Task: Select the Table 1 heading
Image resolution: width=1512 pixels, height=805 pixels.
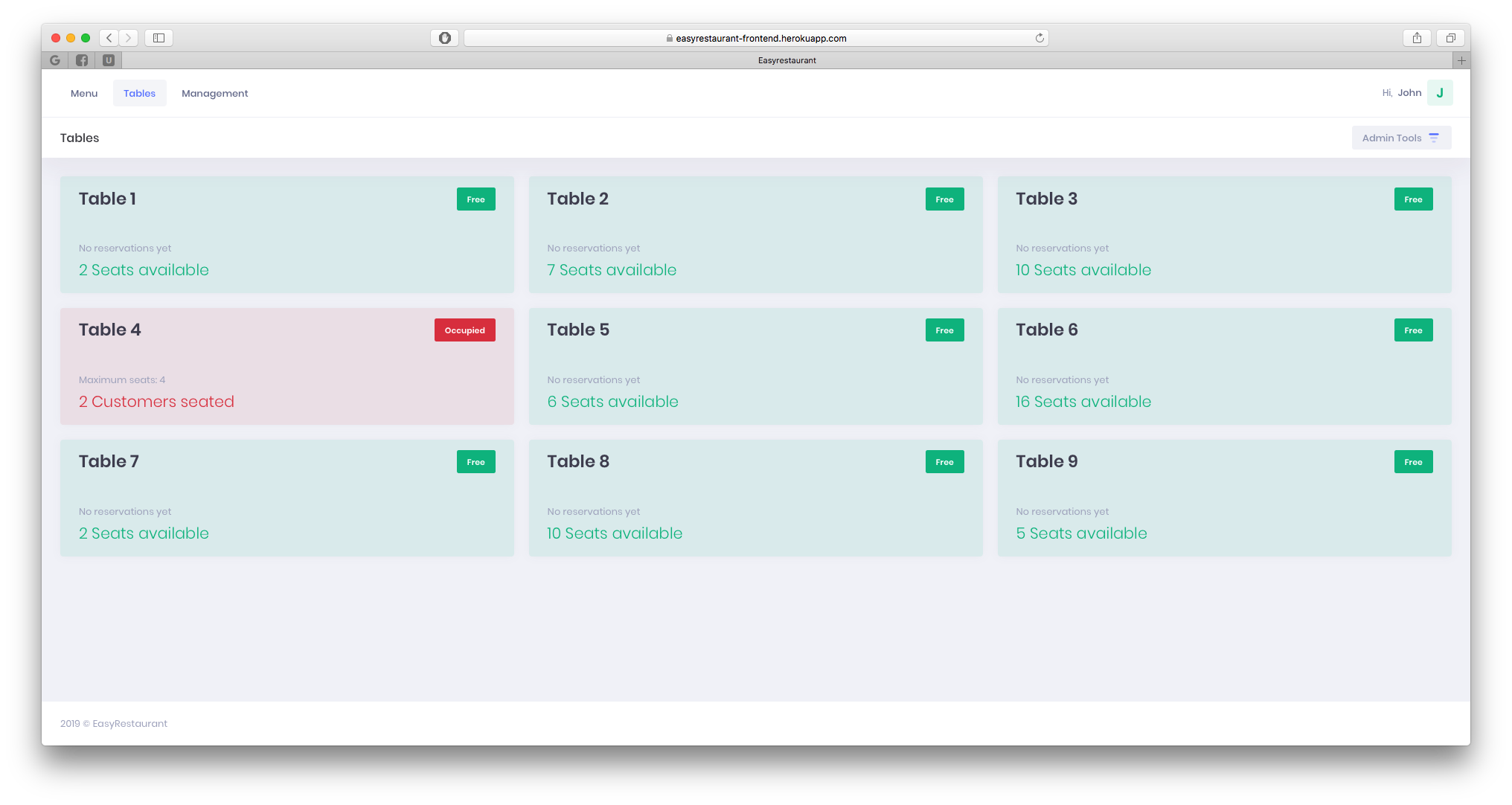Action: pyautogui.click(x=107, y=199)
